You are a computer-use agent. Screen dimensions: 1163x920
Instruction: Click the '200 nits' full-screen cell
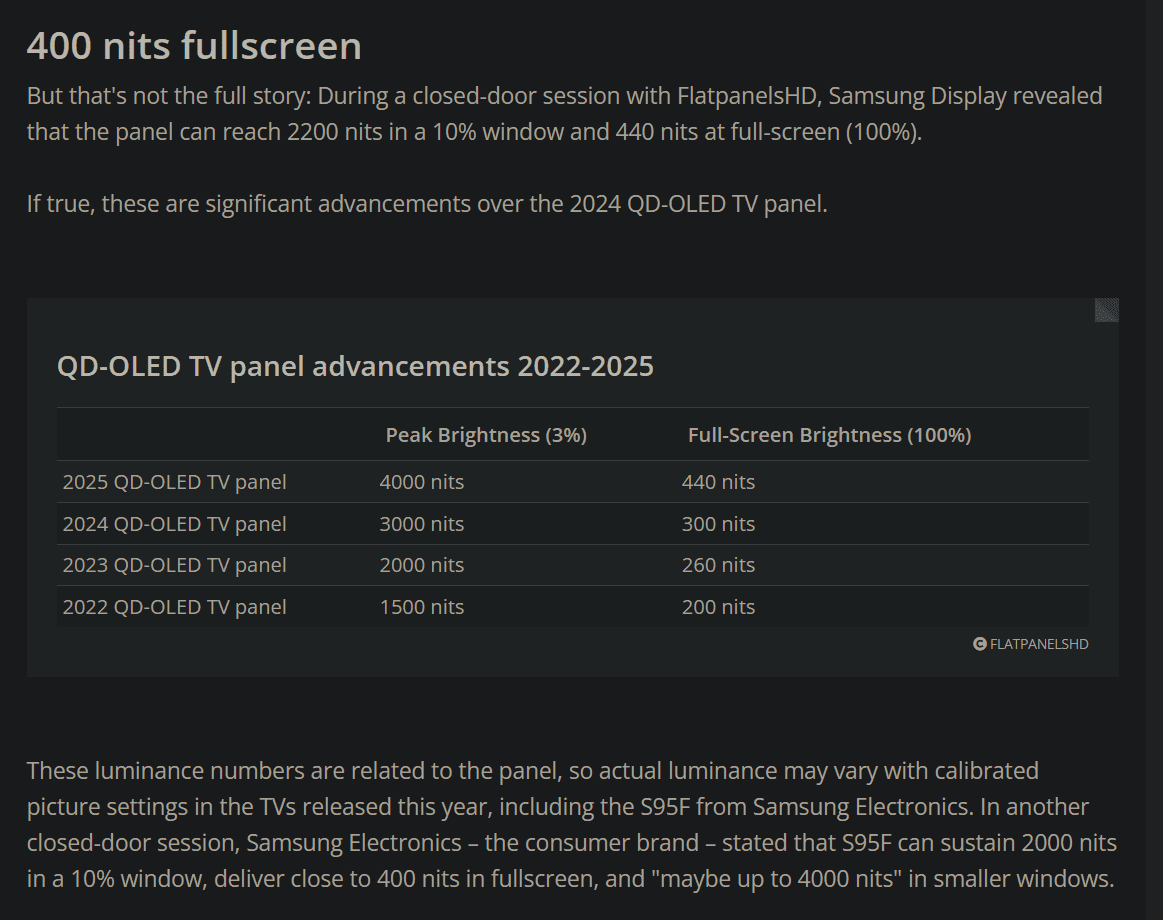click(x=718, y=607)
